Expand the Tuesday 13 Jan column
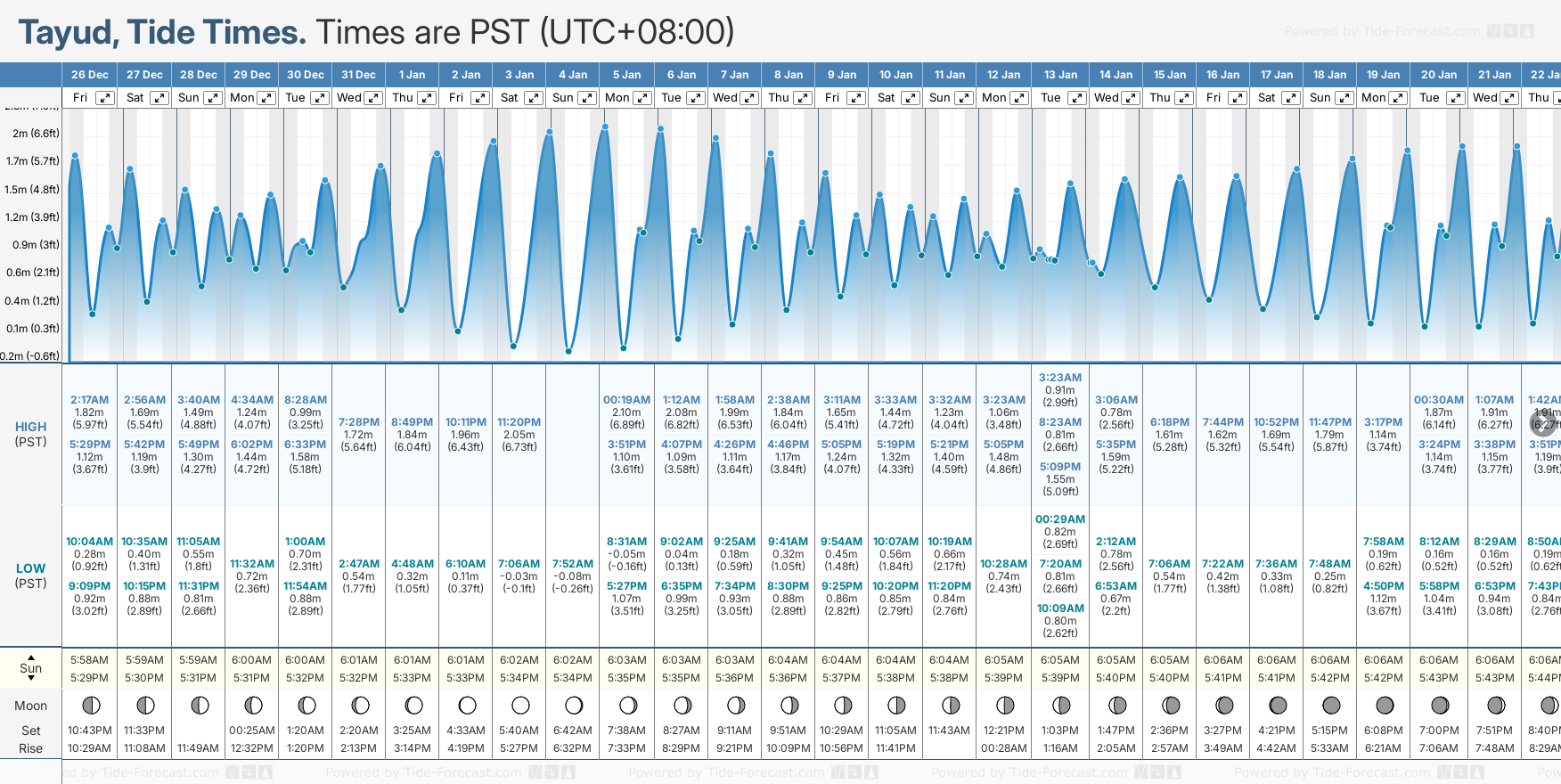The image size is (1561, 784). pos(1076,98)
